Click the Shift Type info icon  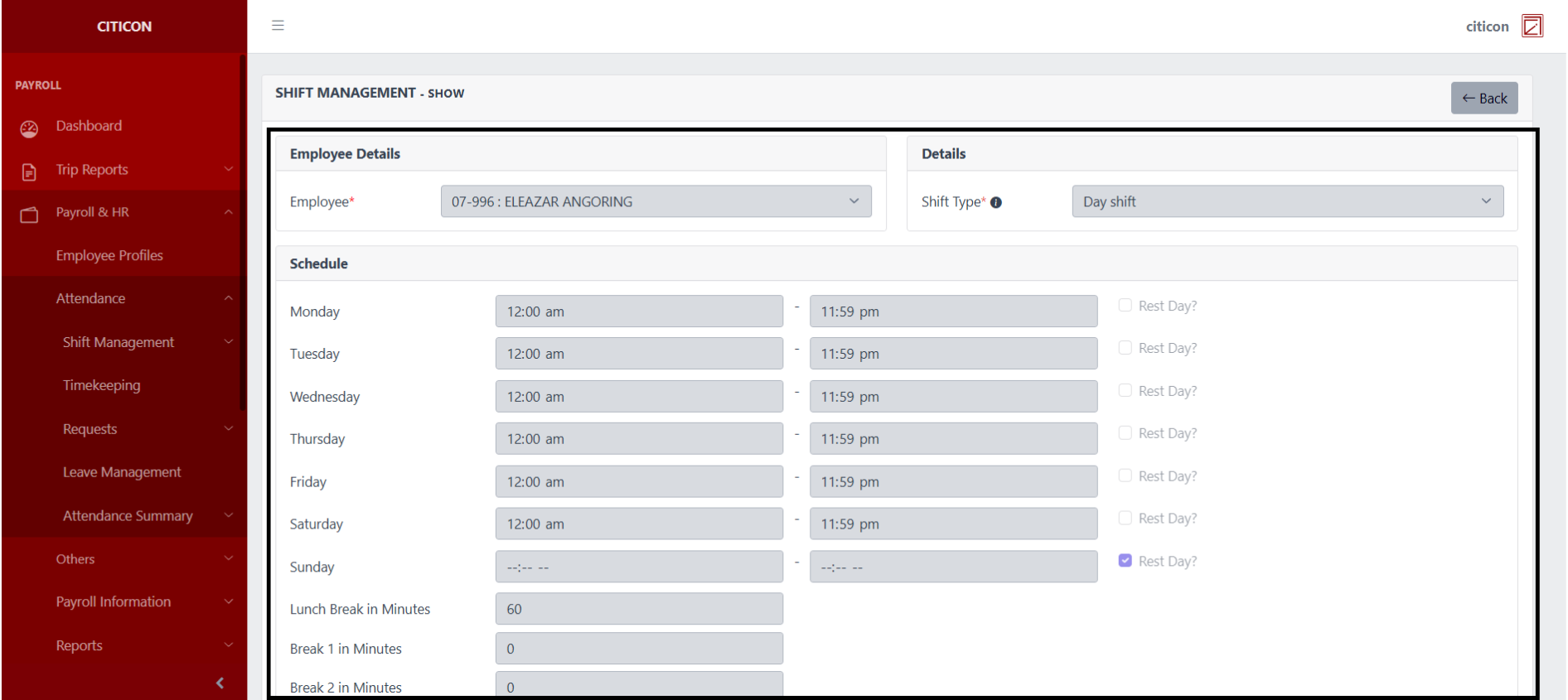996,202
